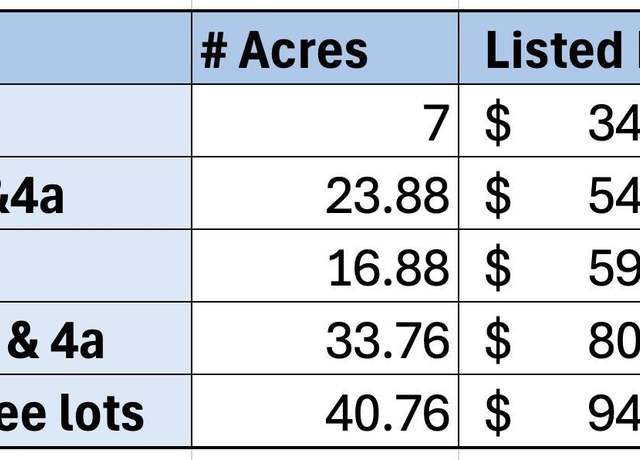Click the empty cell below 40.76
640x460 pixels.
[x=325, y=454]
